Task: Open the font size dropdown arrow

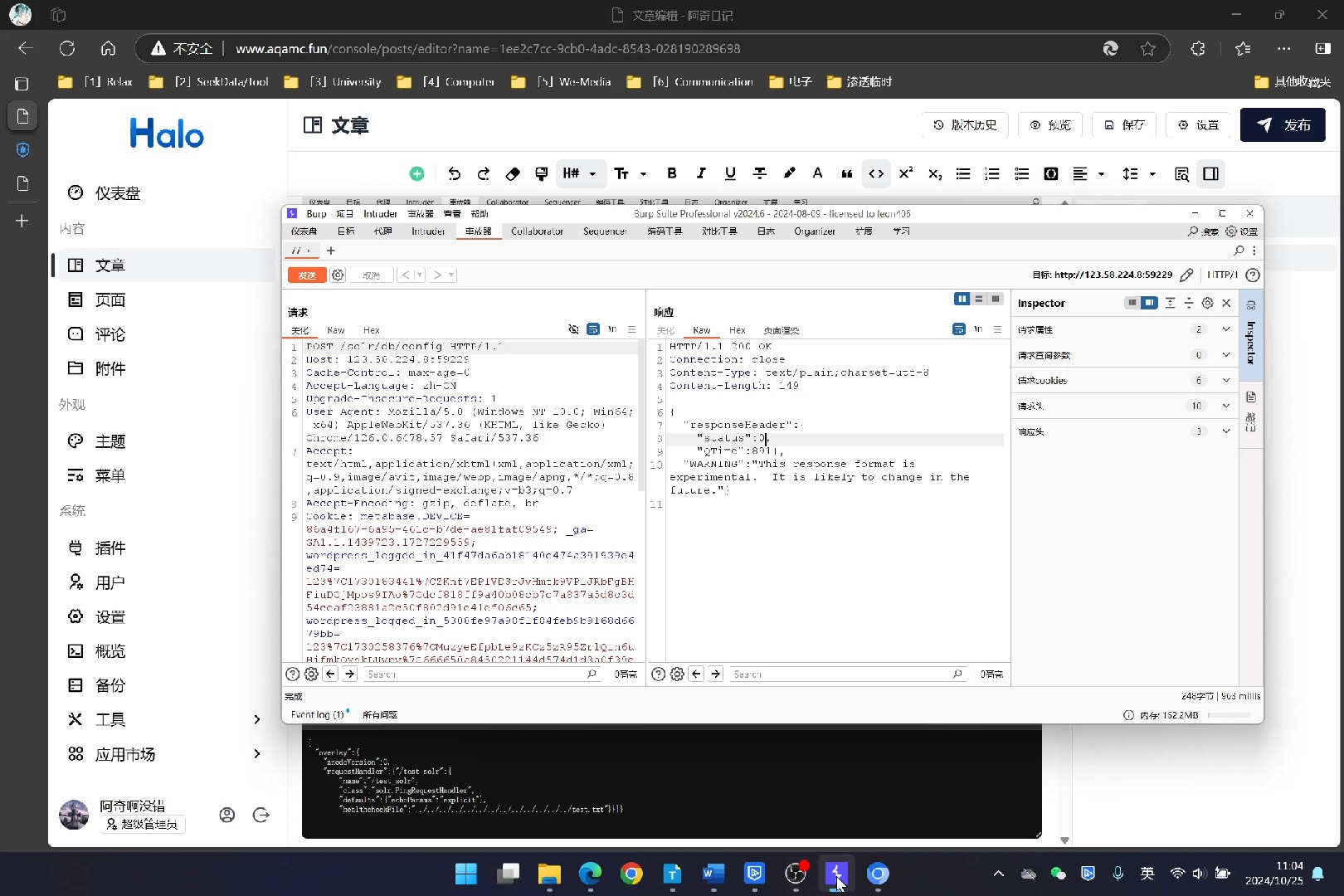Action: tap(643, 174)
